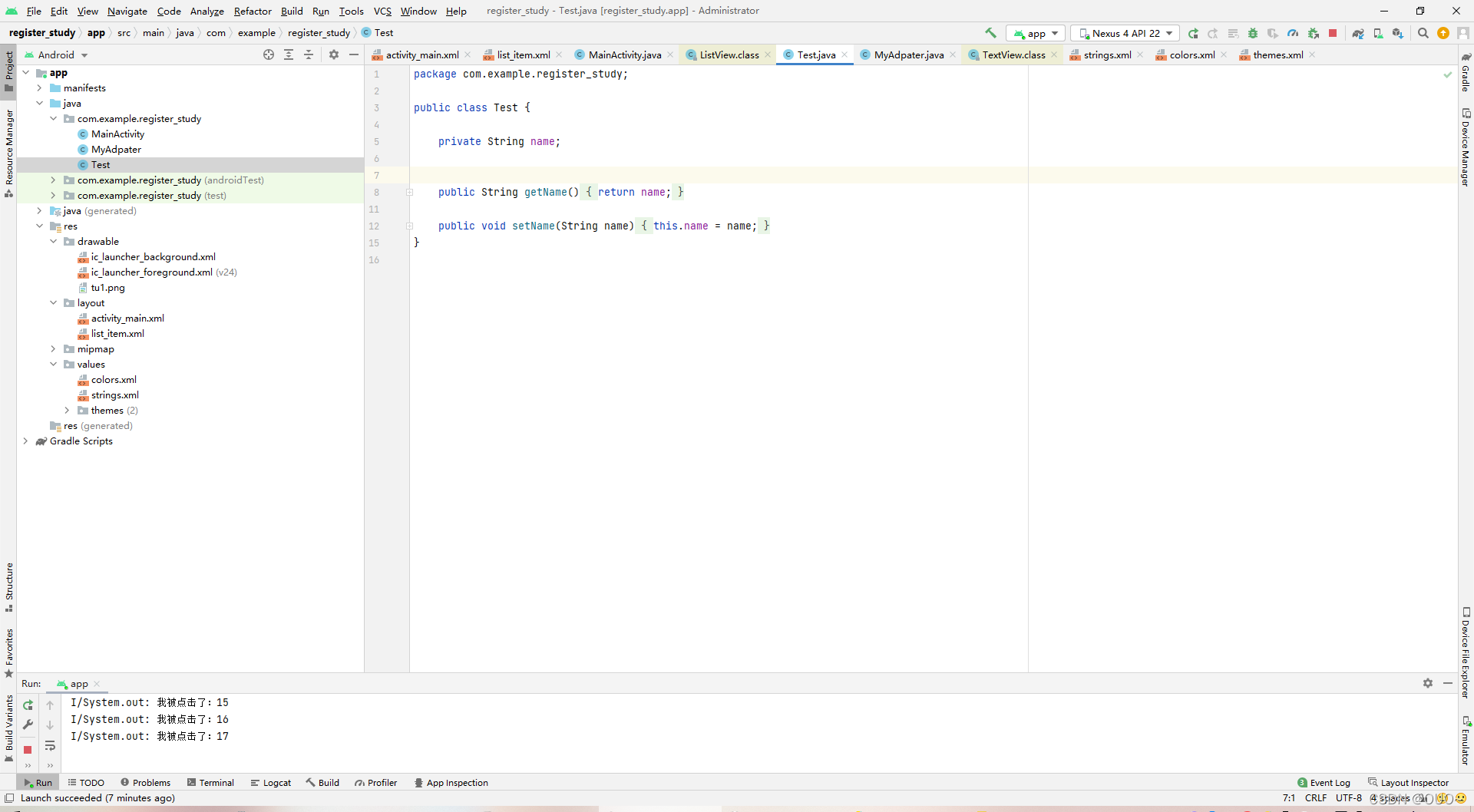Click the Rerun app toolbar icon
The image size is (1474, 812).
click(1193, 33)
